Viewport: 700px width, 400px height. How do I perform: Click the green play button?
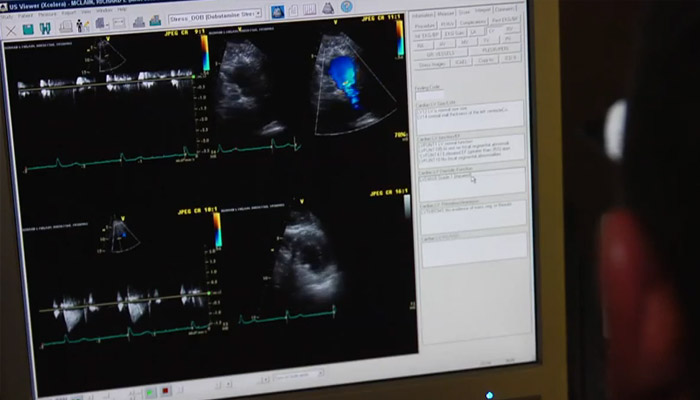coord(150,392)
